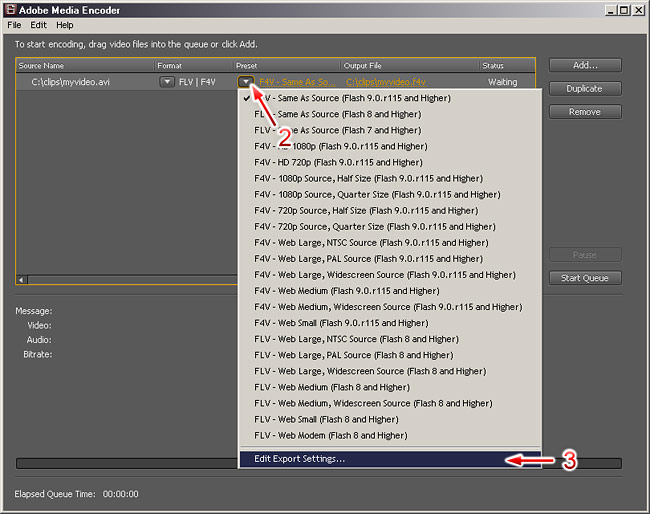650x514 pixels.
Task: Select F4V - Web Large, PAL Source preset
Action: [x=390, y=259]
